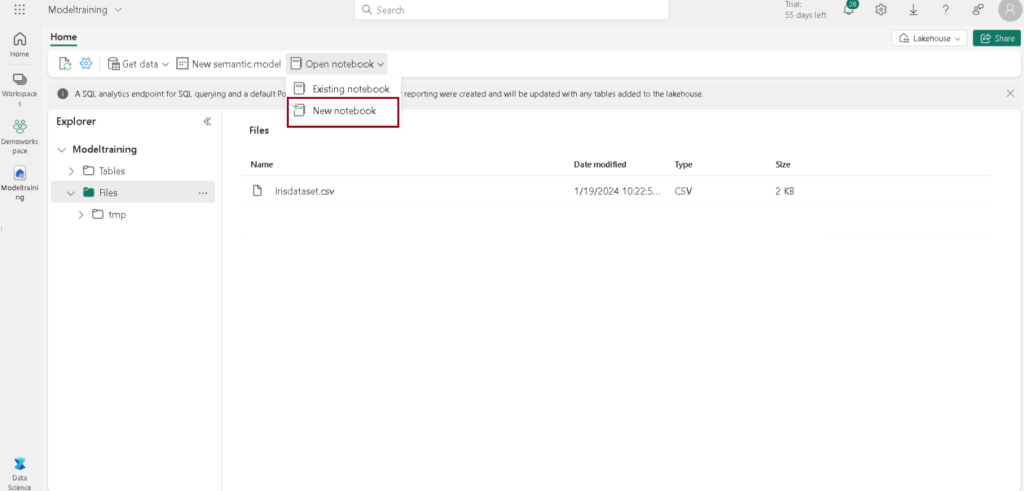Open the help question mark icon
The width and height of the screenshot is (1024, 491).
pyautogui.click(x=945, y=10)
